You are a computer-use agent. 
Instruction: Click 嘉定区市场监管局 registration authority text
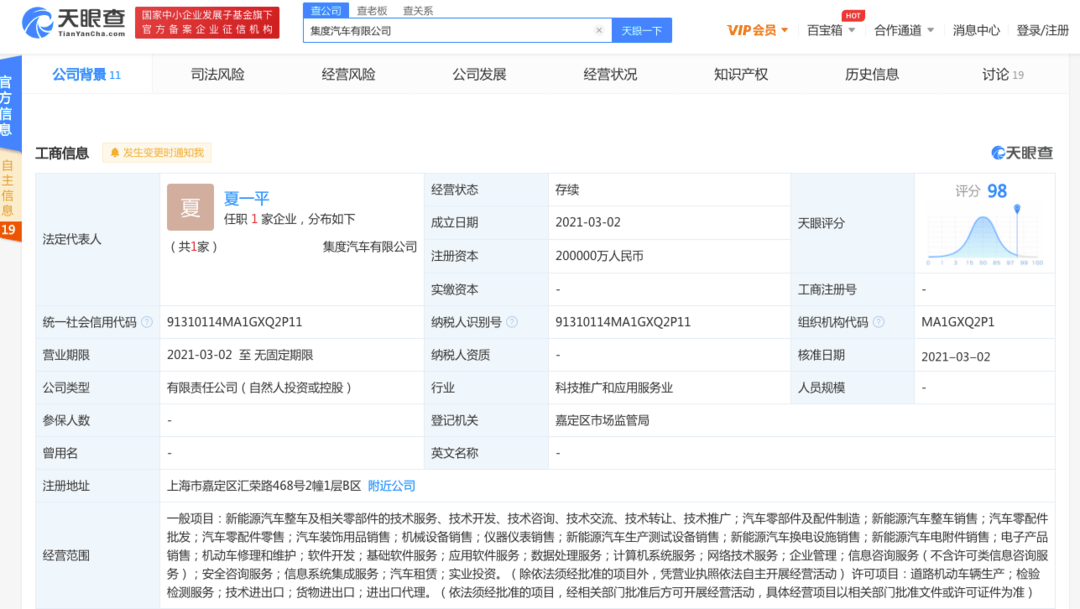click(602, 420)
